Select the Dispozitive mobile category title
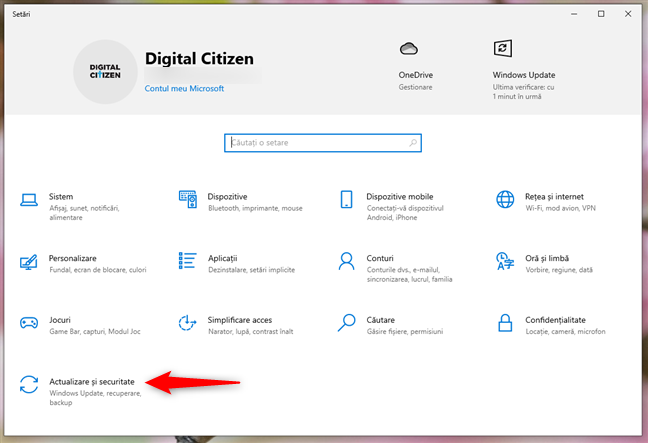 pyautogui.click(x=400, y=197)
